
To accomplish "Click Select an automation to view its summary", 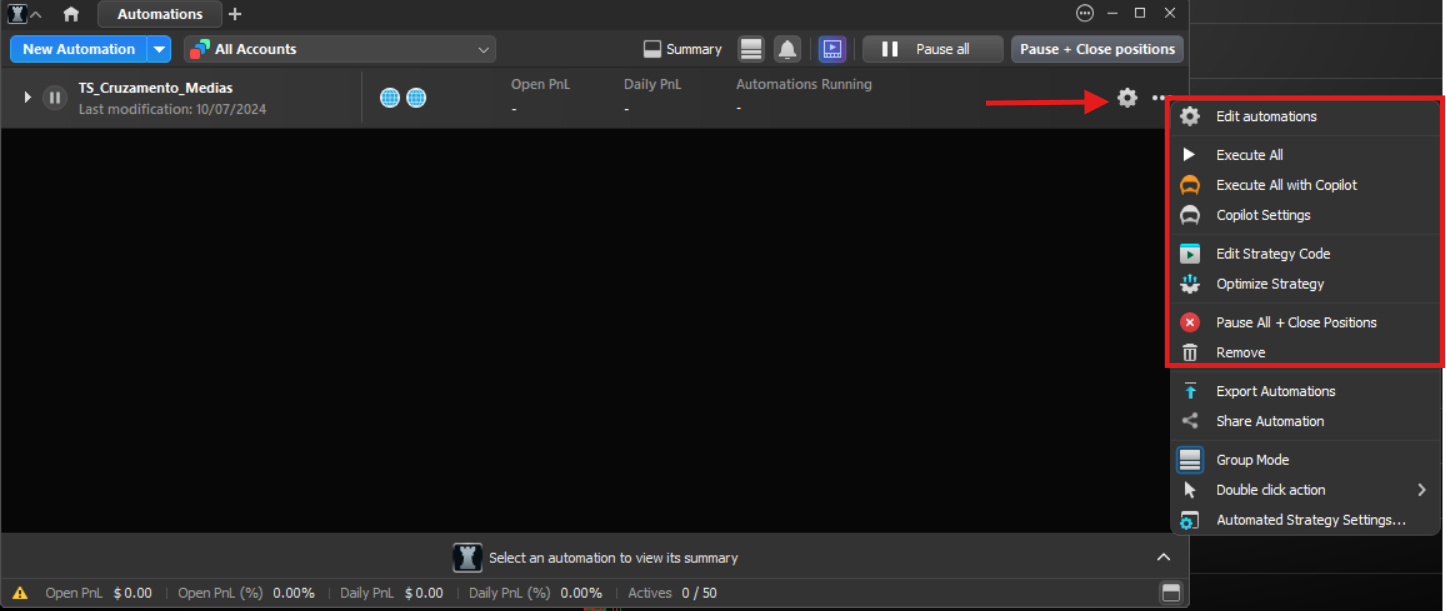I will coord(613,558).
